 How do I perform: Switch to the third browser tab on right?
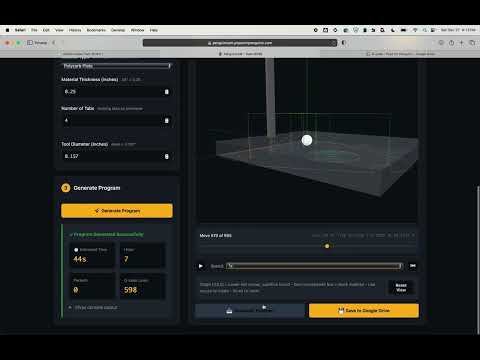(x=400, y=54)
